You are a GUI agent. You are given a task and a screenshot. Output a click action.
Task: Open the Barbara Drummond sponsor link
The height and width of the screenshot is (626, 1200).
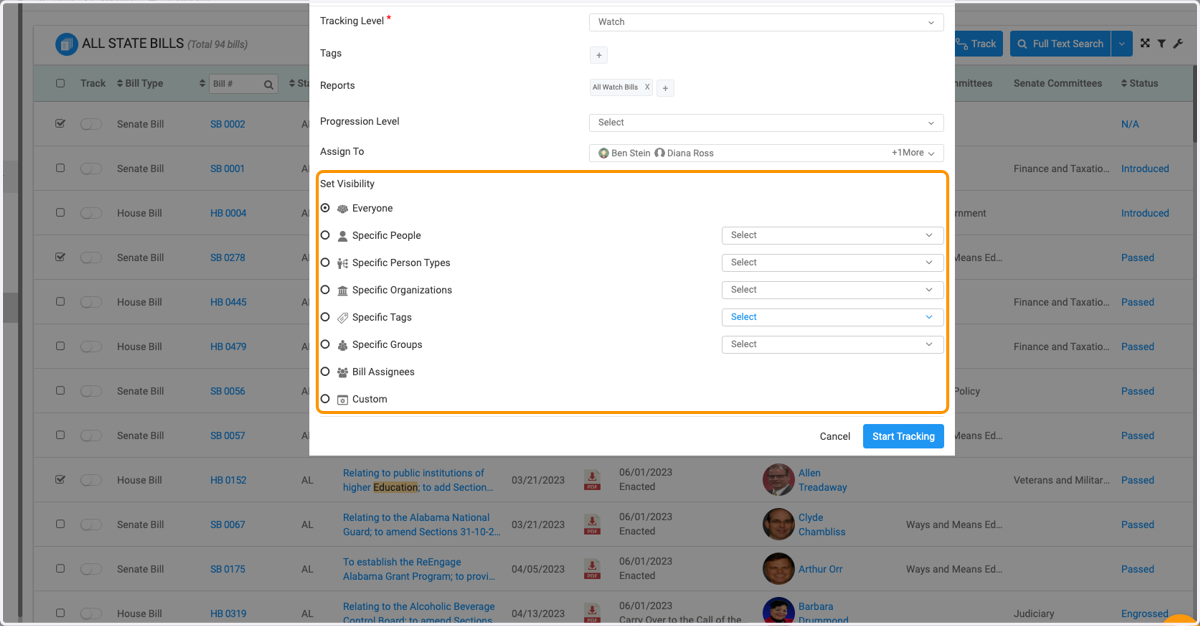pos(822,612)
